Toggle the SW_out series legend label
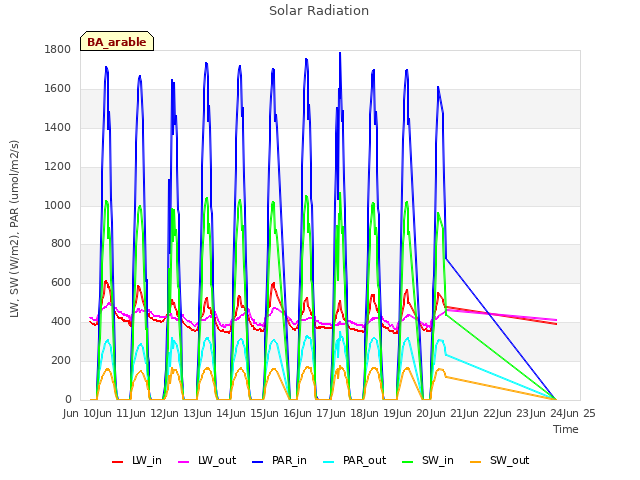 click(x=509, y=460)
